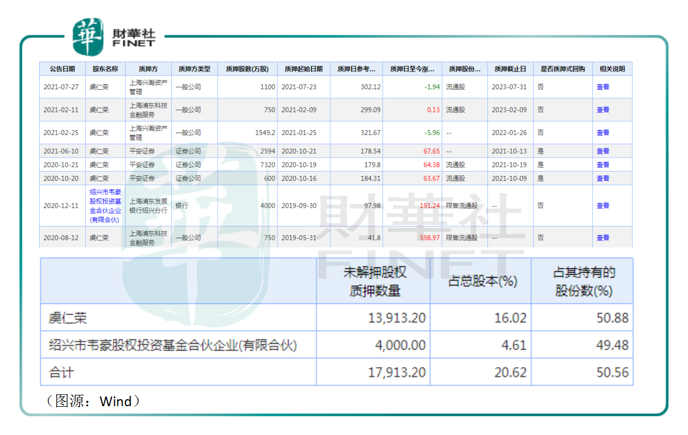The width and height of the screenshot is (688, 435).
Task: Select the 2021-02-25 announcement date cell
Action: 61,133
